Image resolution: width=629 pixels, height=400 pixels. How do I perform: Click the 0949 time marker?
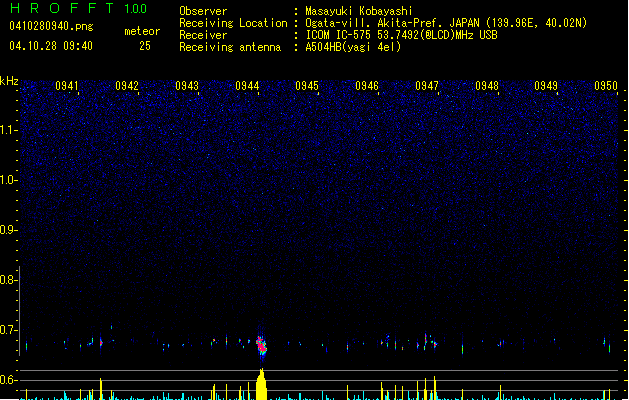pos(546,86)
